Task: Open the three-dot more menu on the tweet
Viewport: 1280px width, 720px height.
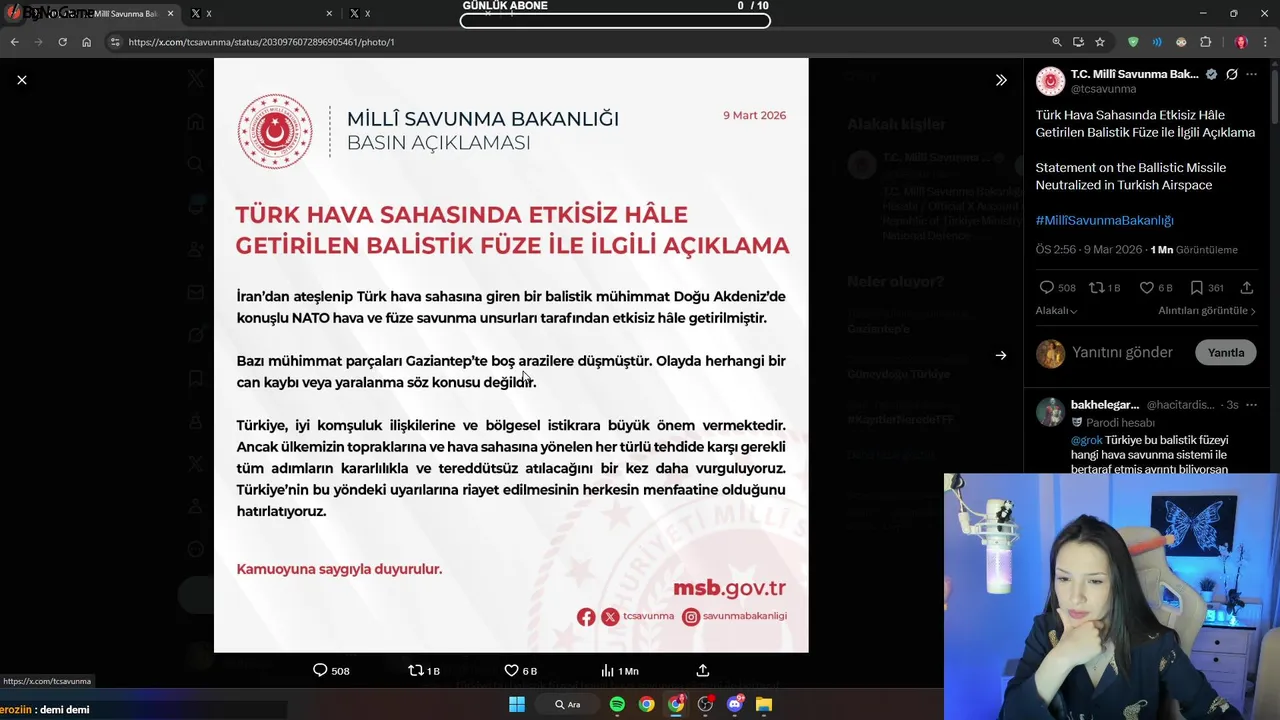Action: [x=1252, y=74]
